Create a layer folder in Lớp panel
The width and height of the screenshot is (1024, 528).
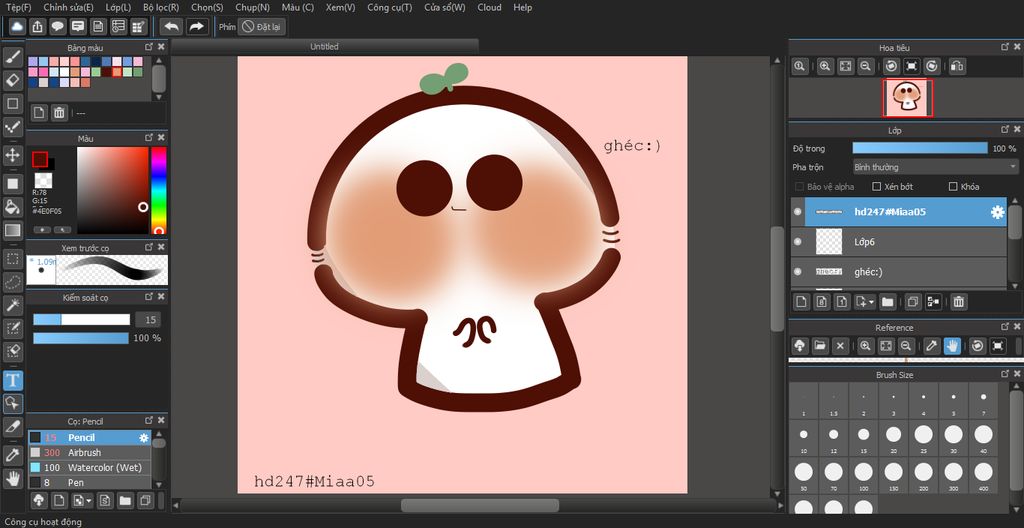(x=887, y=302)
